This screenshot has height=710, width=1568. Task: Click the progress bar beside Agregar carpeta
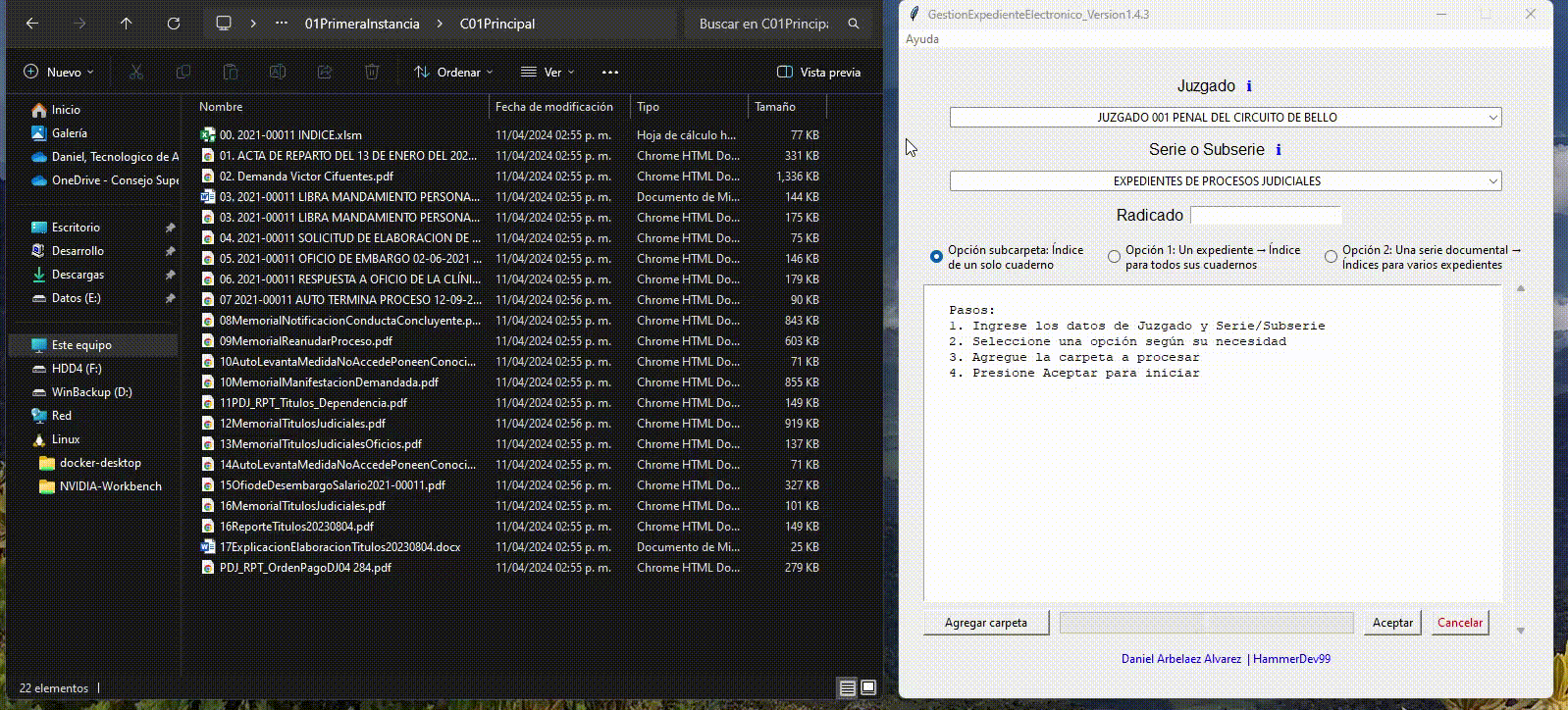[1206, 623]
